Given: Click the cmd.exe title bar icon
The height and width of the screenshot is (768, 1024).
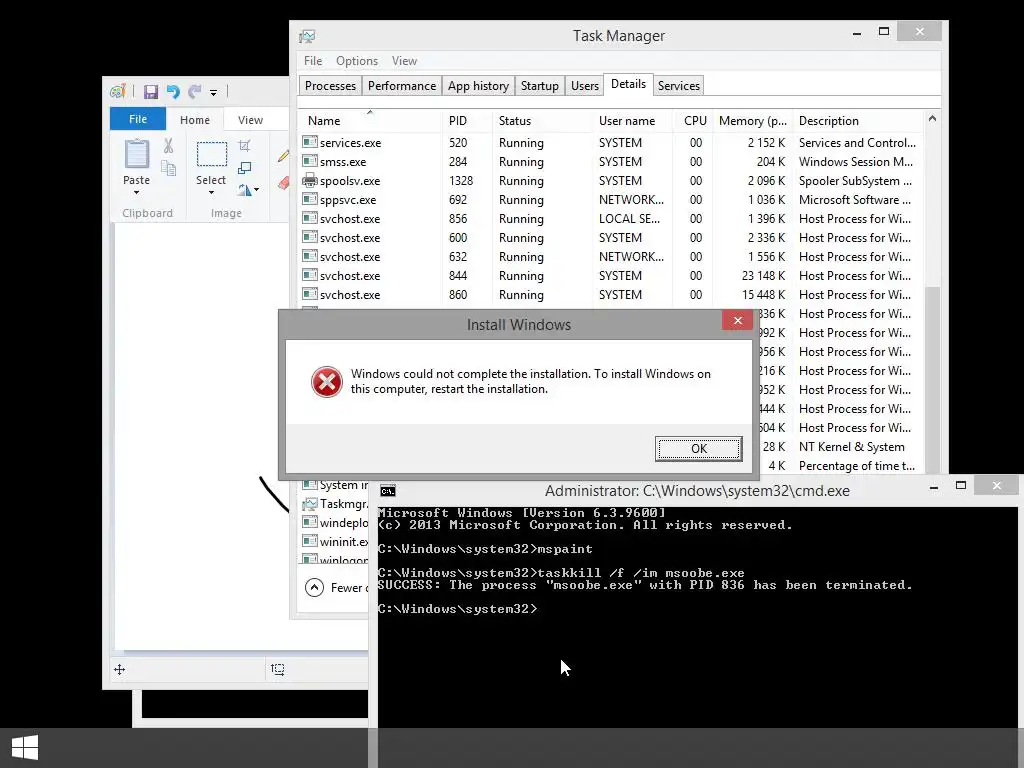Looking at the screenshot, I should point(388,490).
